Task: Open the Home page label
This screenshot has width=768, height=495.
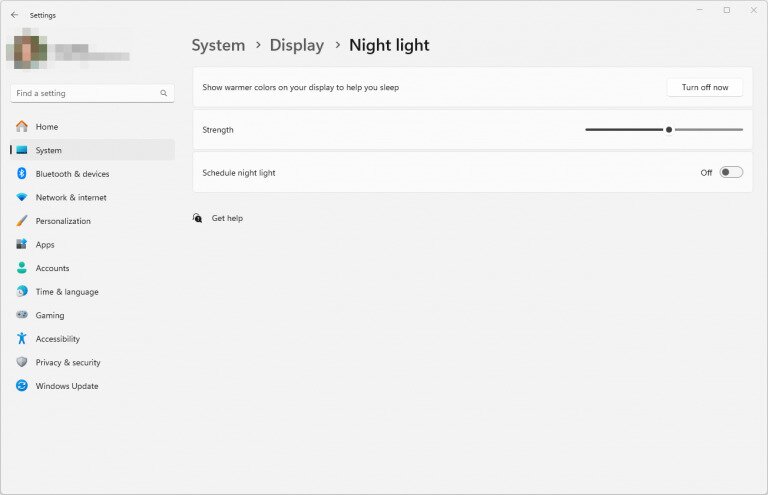Action: 47,127
